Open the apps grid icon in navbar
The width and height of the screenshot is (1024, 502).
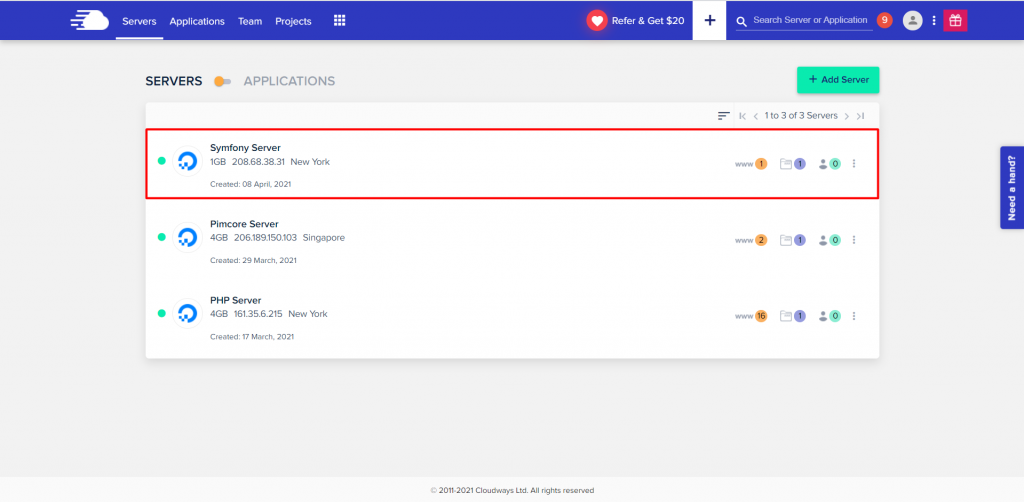click(339, 20)
